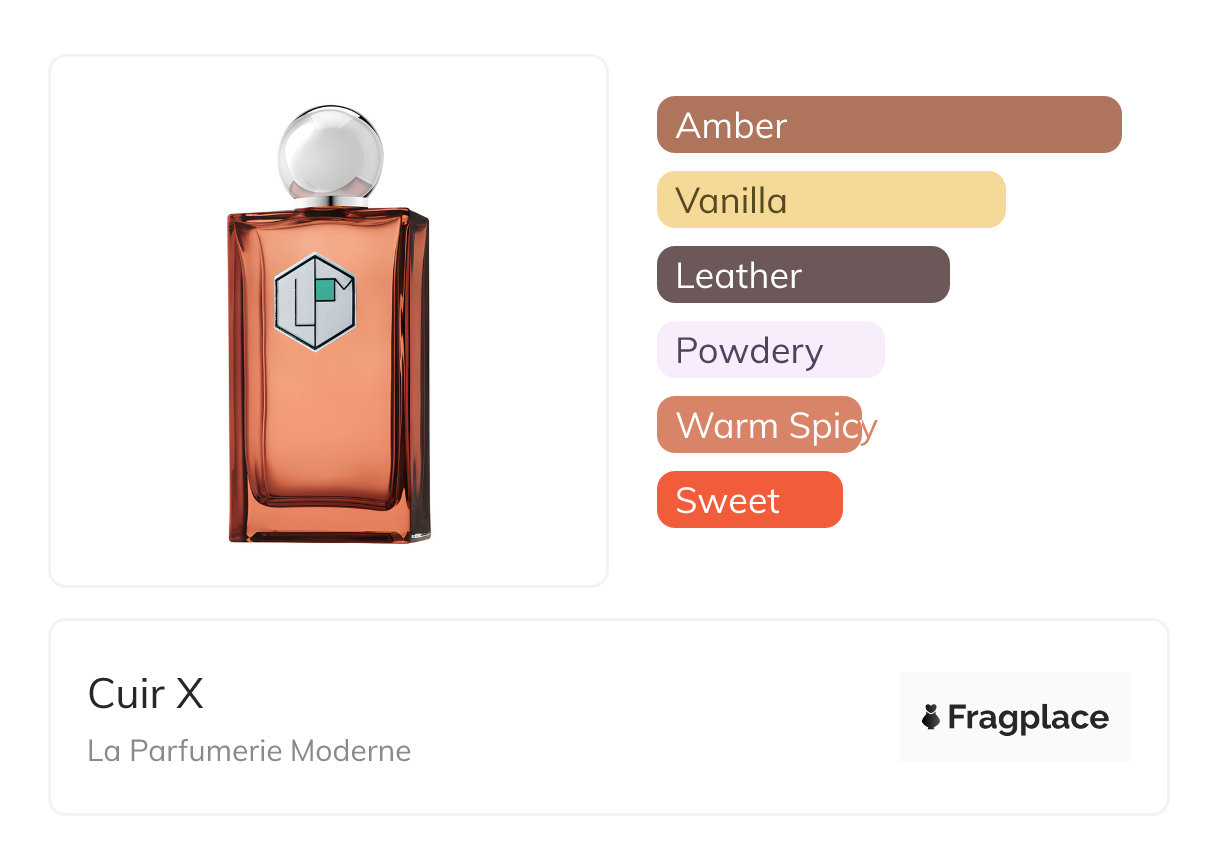Image resolution: width=1218 pixels, height=864 pixels.
Task: Click the hexagonal LPM emblem on bottle
Action: [x=315, y=302]
